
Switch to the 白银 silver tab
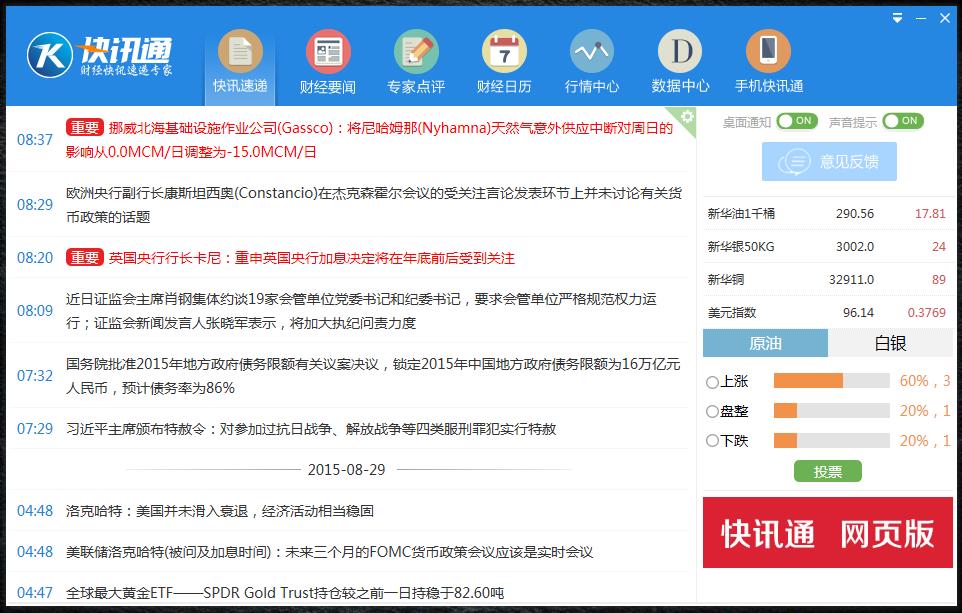point(890,343)
